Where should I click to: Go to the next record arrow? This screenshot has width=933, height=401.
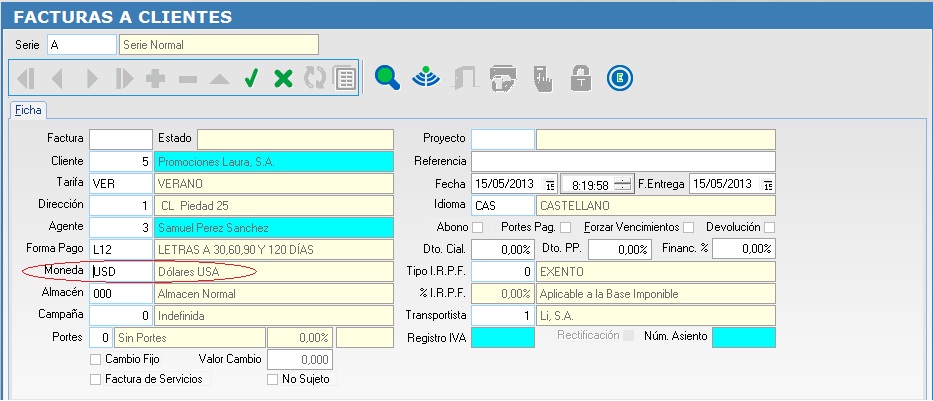click(92, 79)
